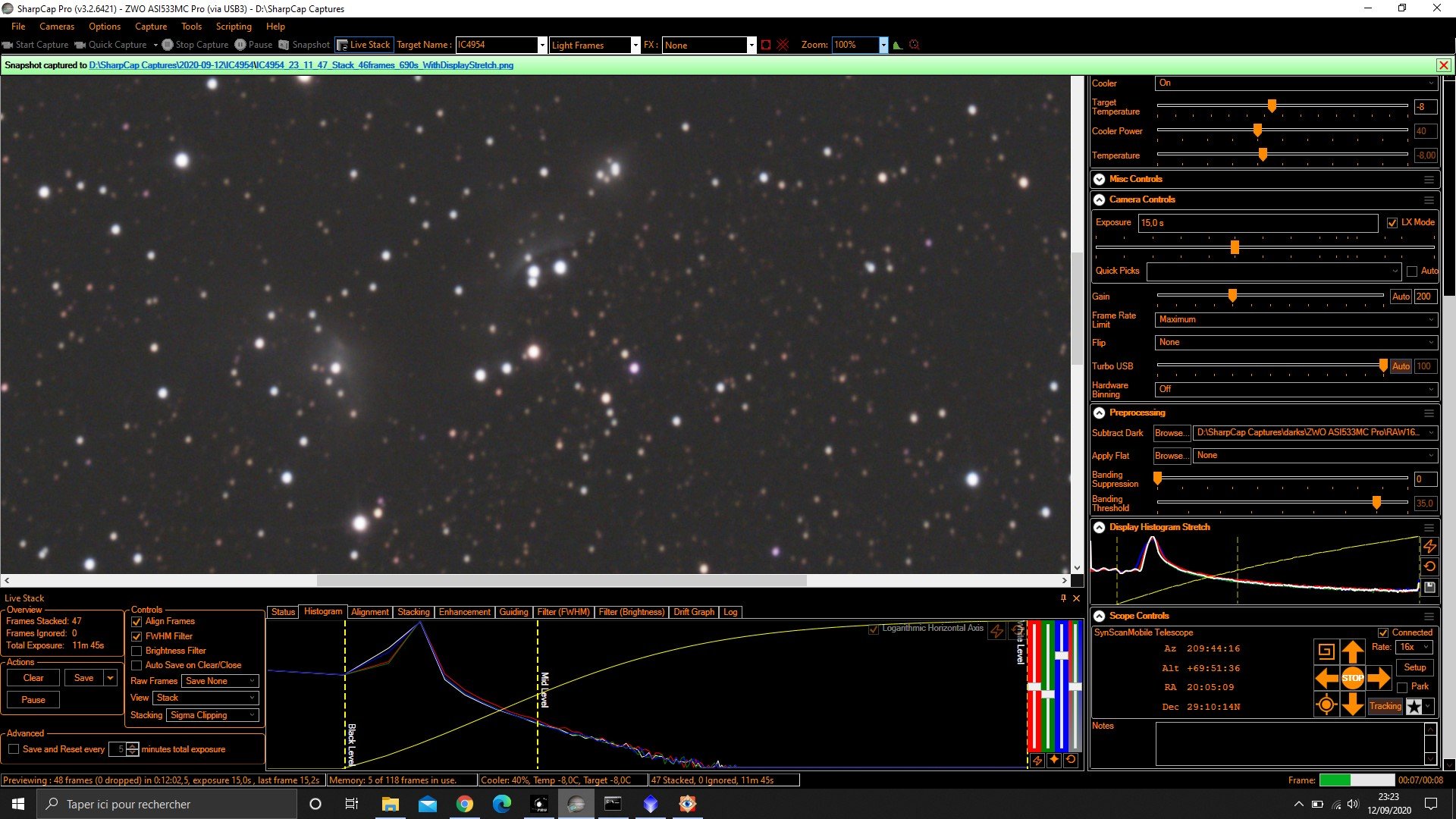The image size is (1456, 819).
Task: Uncheck the FWHM Filter checkbox
Action: (x=136, y=637)
